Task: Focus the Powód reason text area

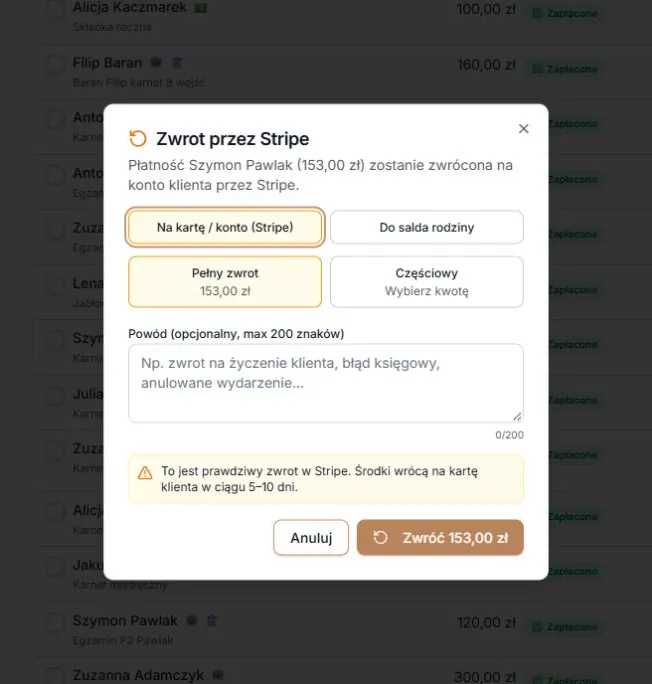Action: tap(326, 383)
